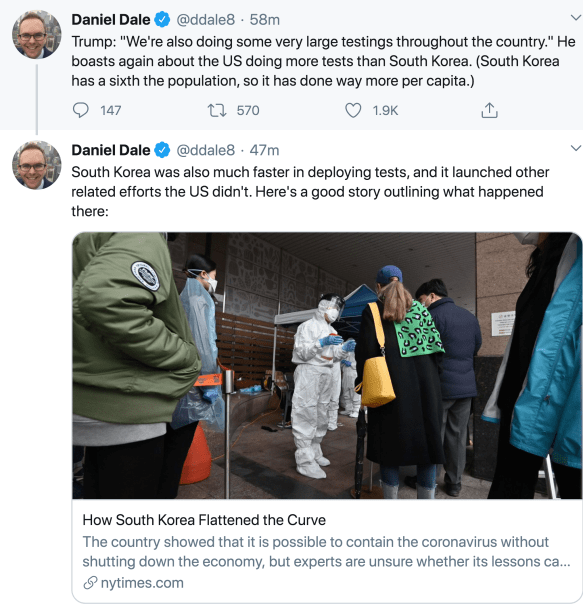Open Daniel Dale name on first tweet
This screenshot has height=605, width=583.
pyautogui.click(x=111, y=20)
